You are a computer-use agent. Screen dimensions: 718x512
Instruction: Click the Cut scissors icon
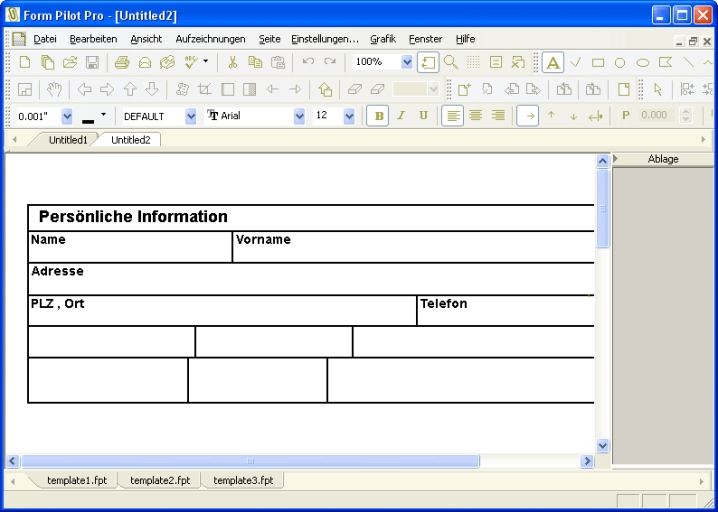[232, 62]
